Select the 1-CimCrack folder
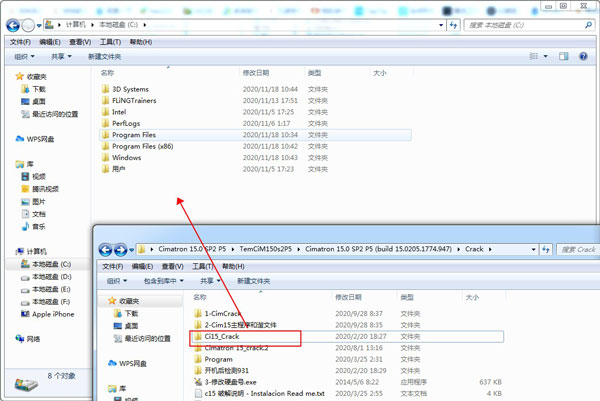This screenshot has width=600, height=401. tap(217, 313)
